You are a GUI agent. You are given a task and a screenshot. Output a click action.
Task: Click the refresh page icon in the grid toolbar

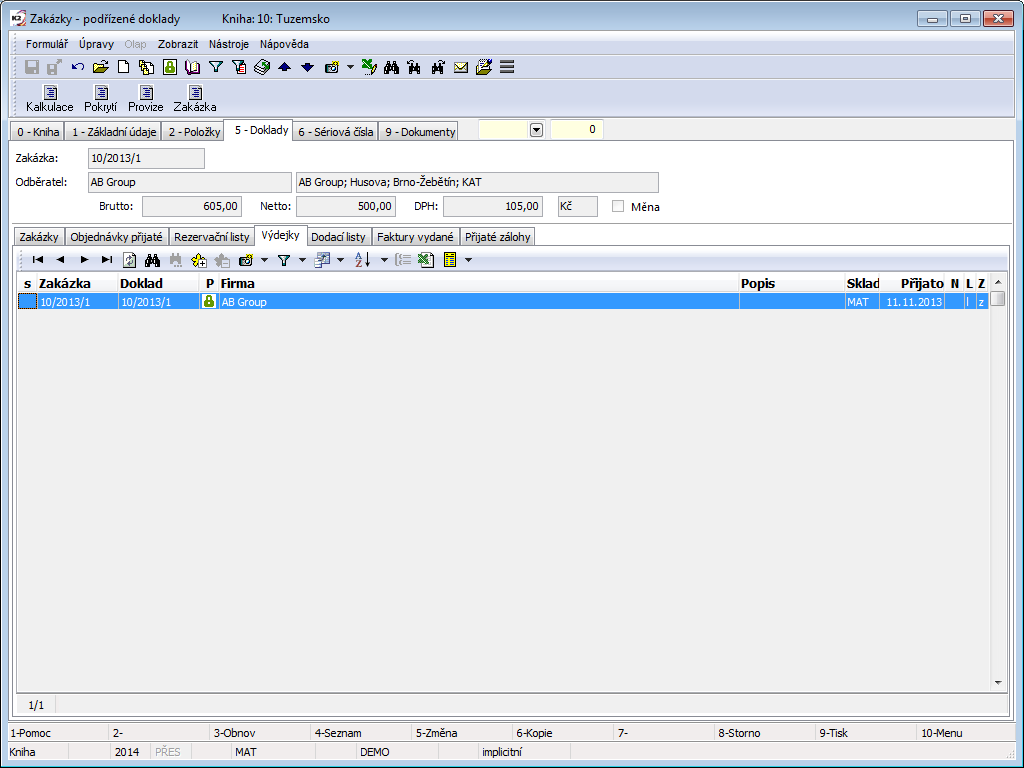(129, 260)
